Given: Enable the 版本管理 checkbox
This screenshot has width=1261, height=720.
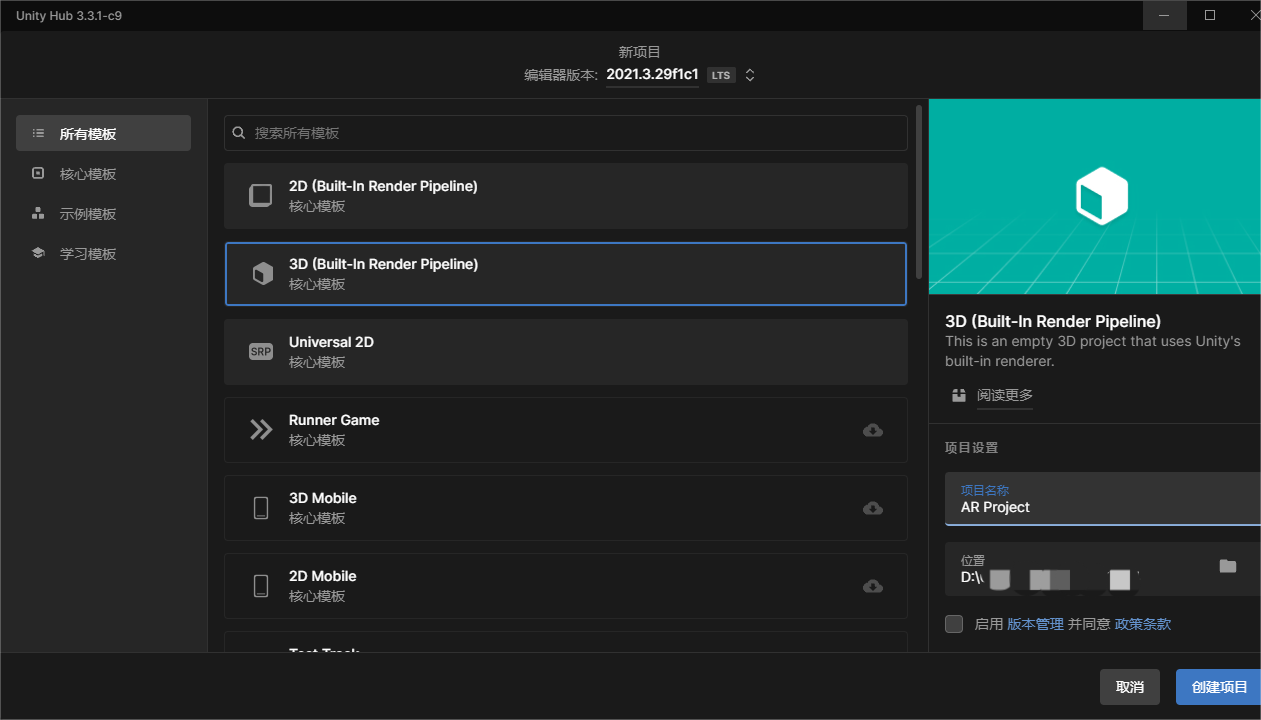Looking at the screenshot, I should point(954,624).
